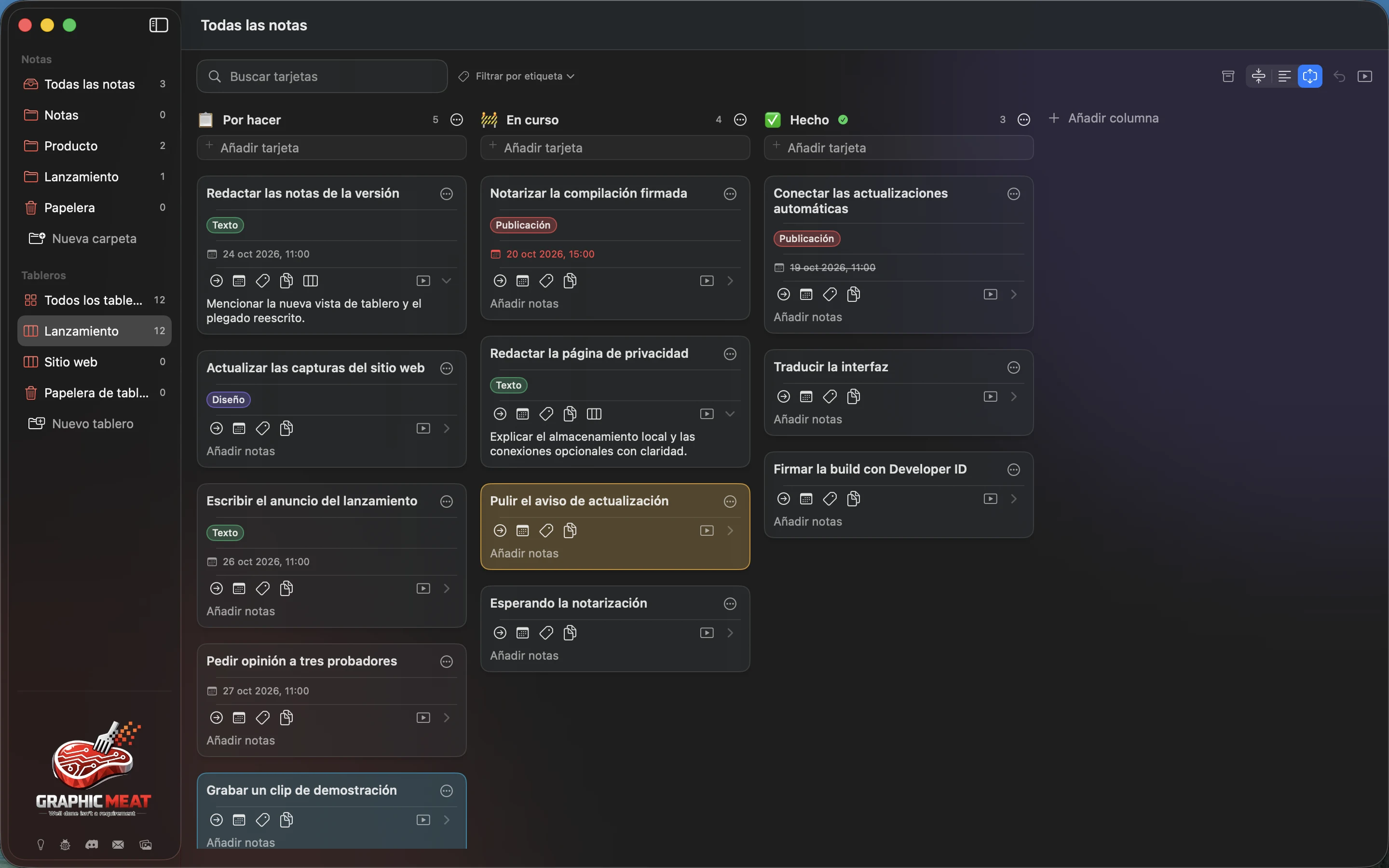
Task: Click the mail icon at sidebar bottom
Action: (x=118, y=844)
